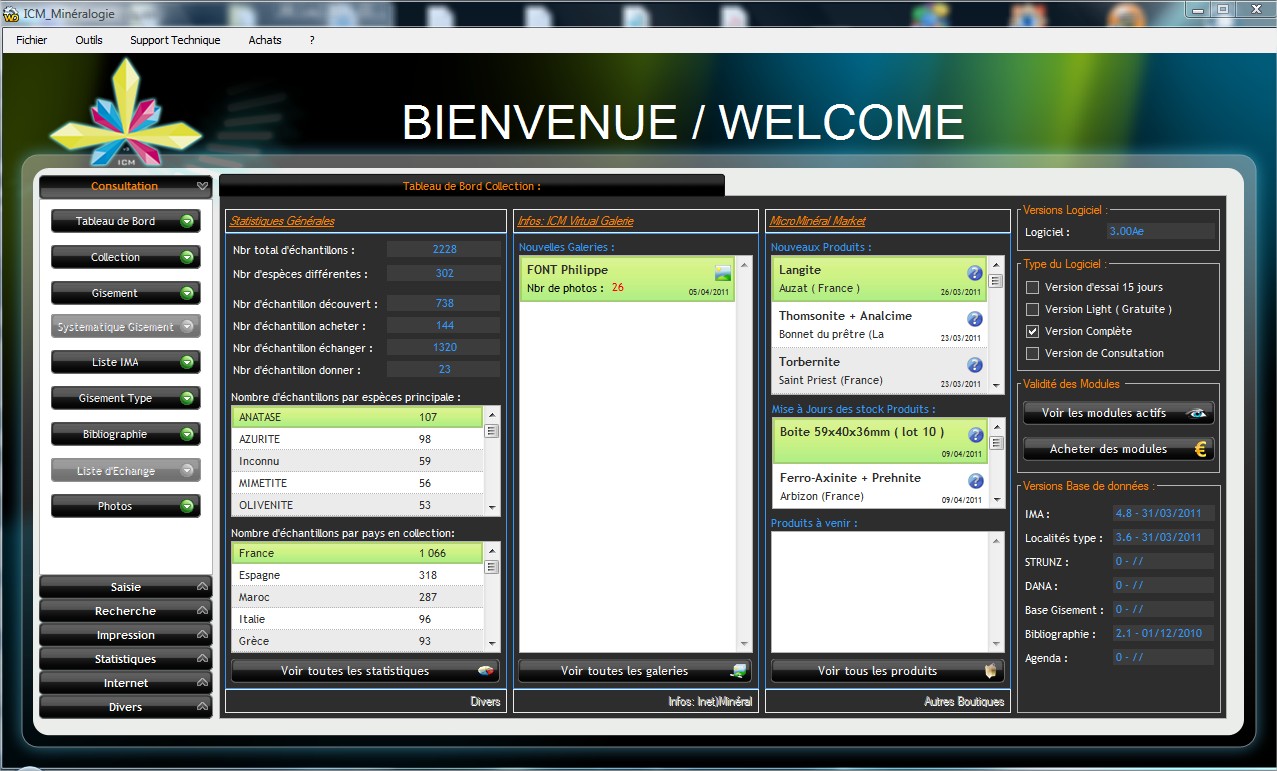Select the Espagne country row
1277x771 pixels.
[x=357, y=575]
